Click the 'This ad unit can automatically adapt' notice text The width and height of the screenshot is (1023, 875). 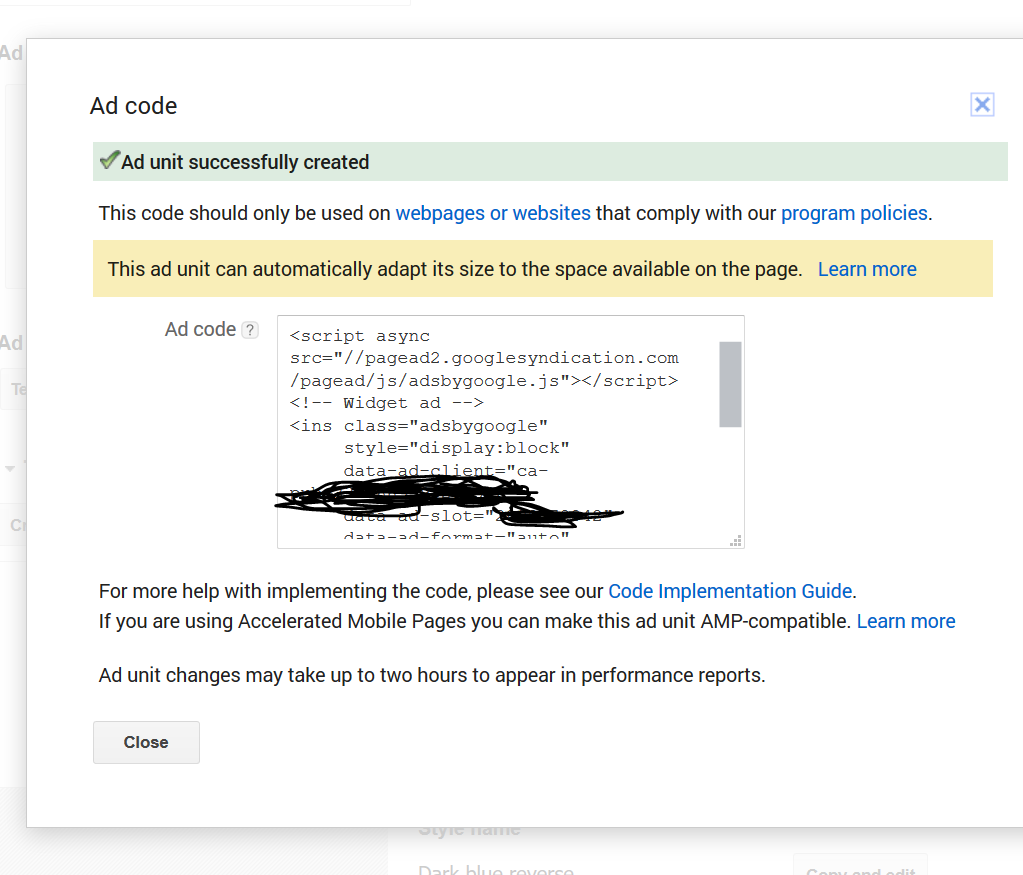[x=455, y=269]
